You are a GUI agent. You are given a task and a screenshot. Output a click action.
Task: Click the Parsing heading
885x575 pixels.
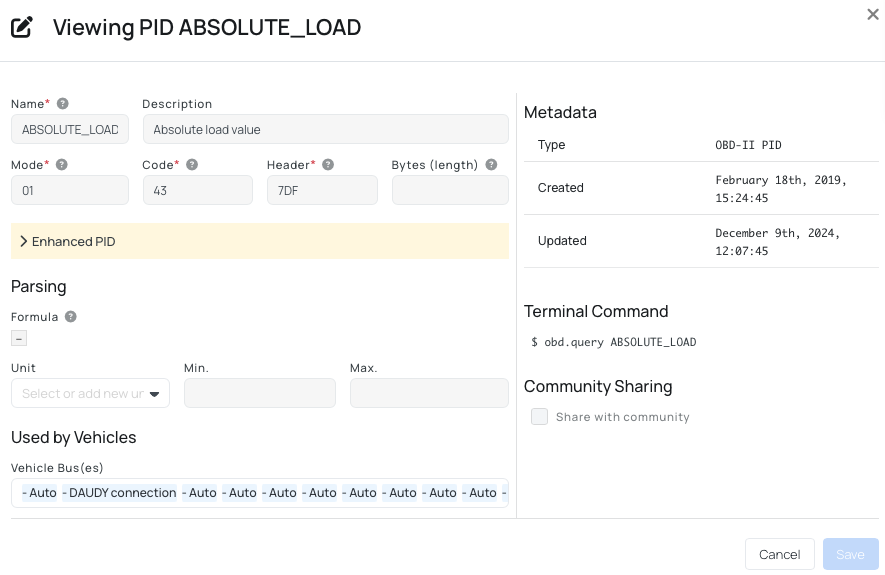click(x=38, y=287)
